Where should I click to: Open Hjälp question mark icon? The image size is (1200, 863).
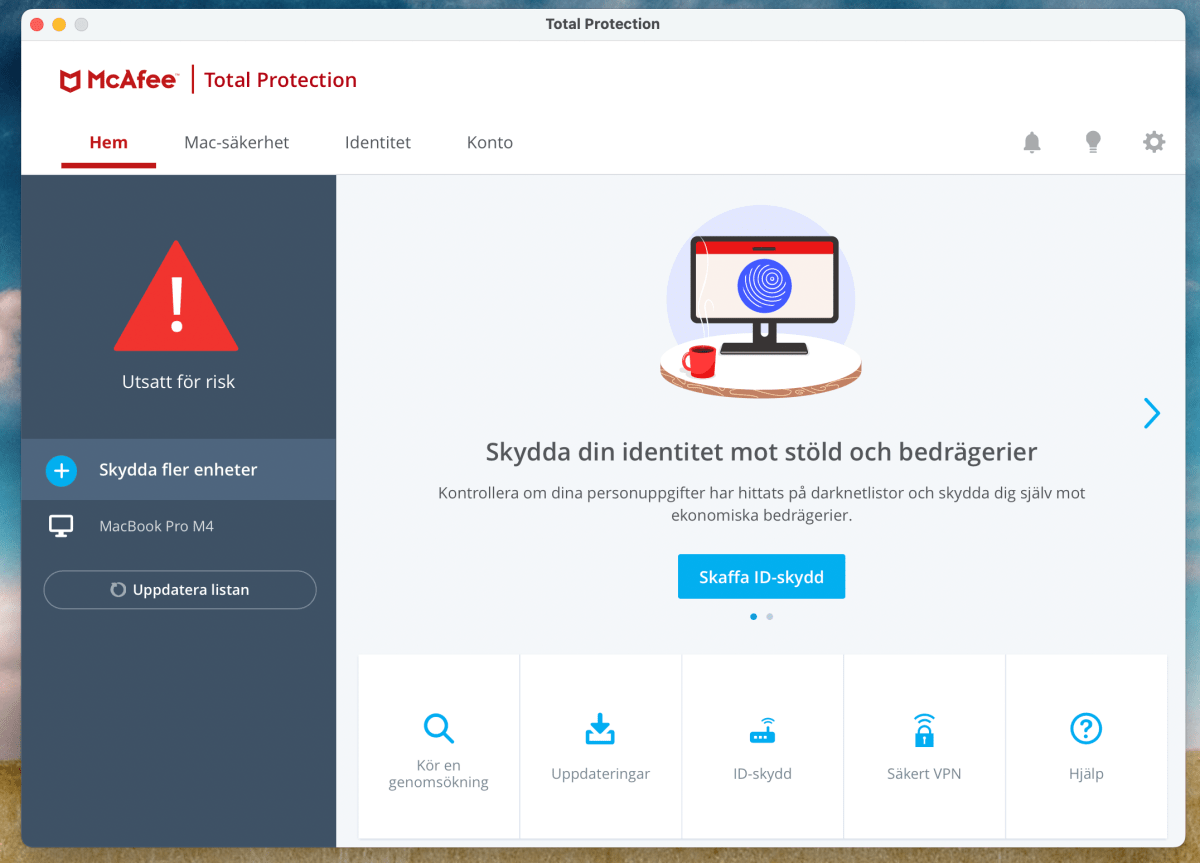[1085, 728]
